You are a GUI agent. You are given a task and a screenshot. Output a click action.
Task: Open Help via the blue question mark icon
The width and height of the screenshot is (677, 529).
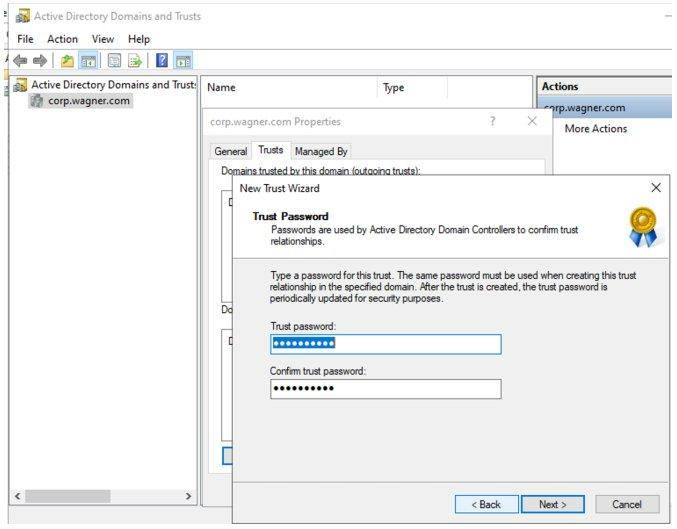[162, 61]
